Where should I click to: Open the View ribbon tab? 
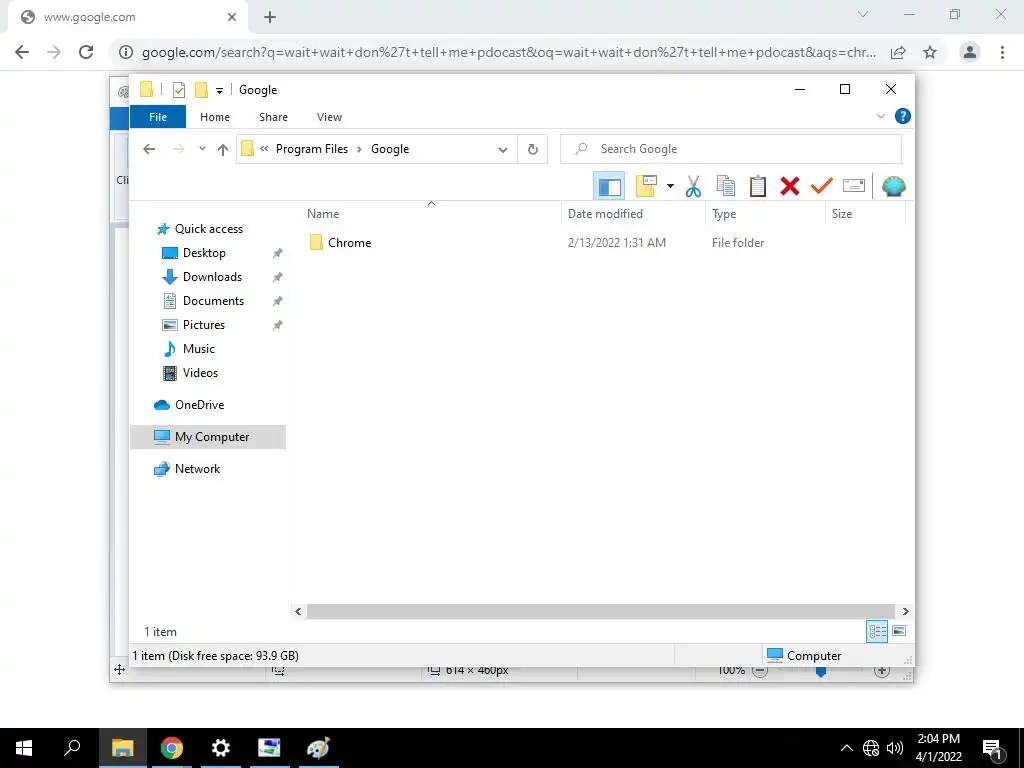click(329, 117)
